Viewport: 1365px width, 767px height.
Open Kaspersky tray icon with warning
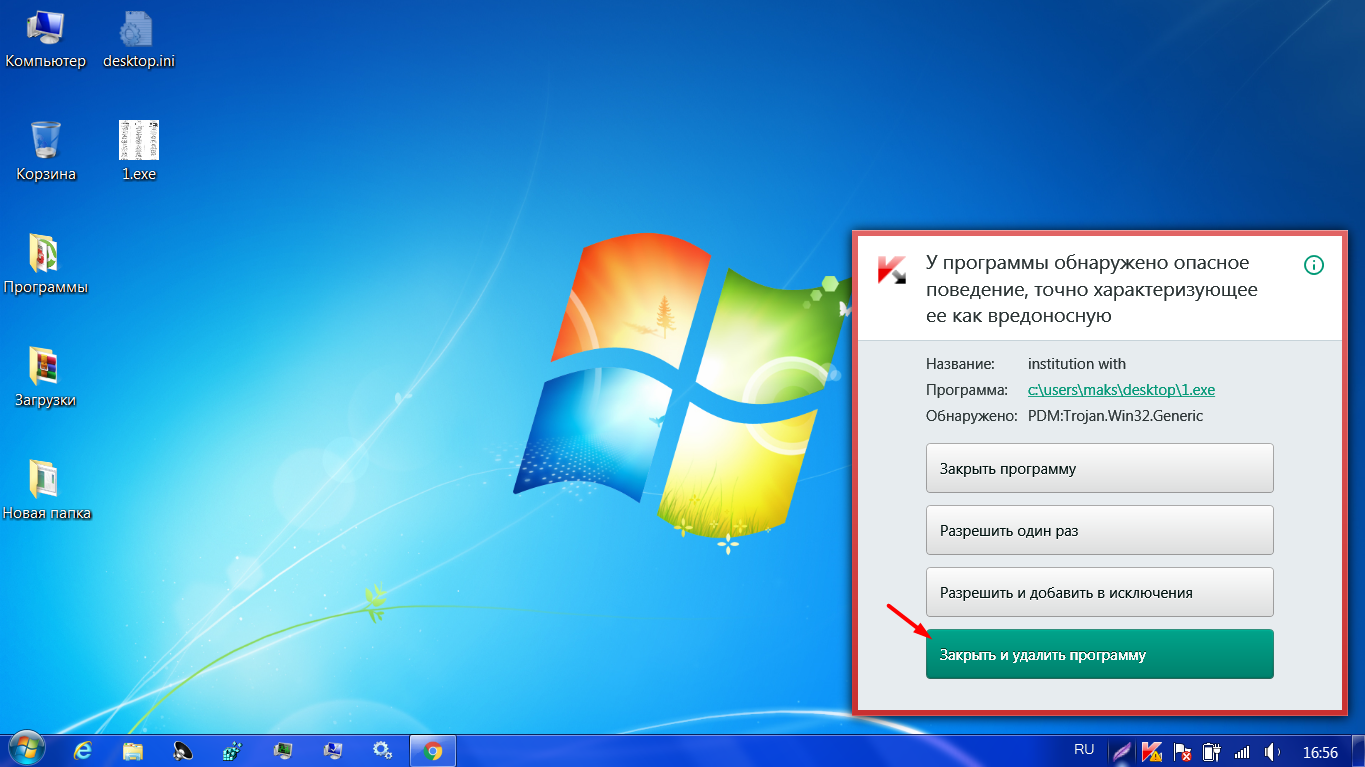pos(1153,751)
